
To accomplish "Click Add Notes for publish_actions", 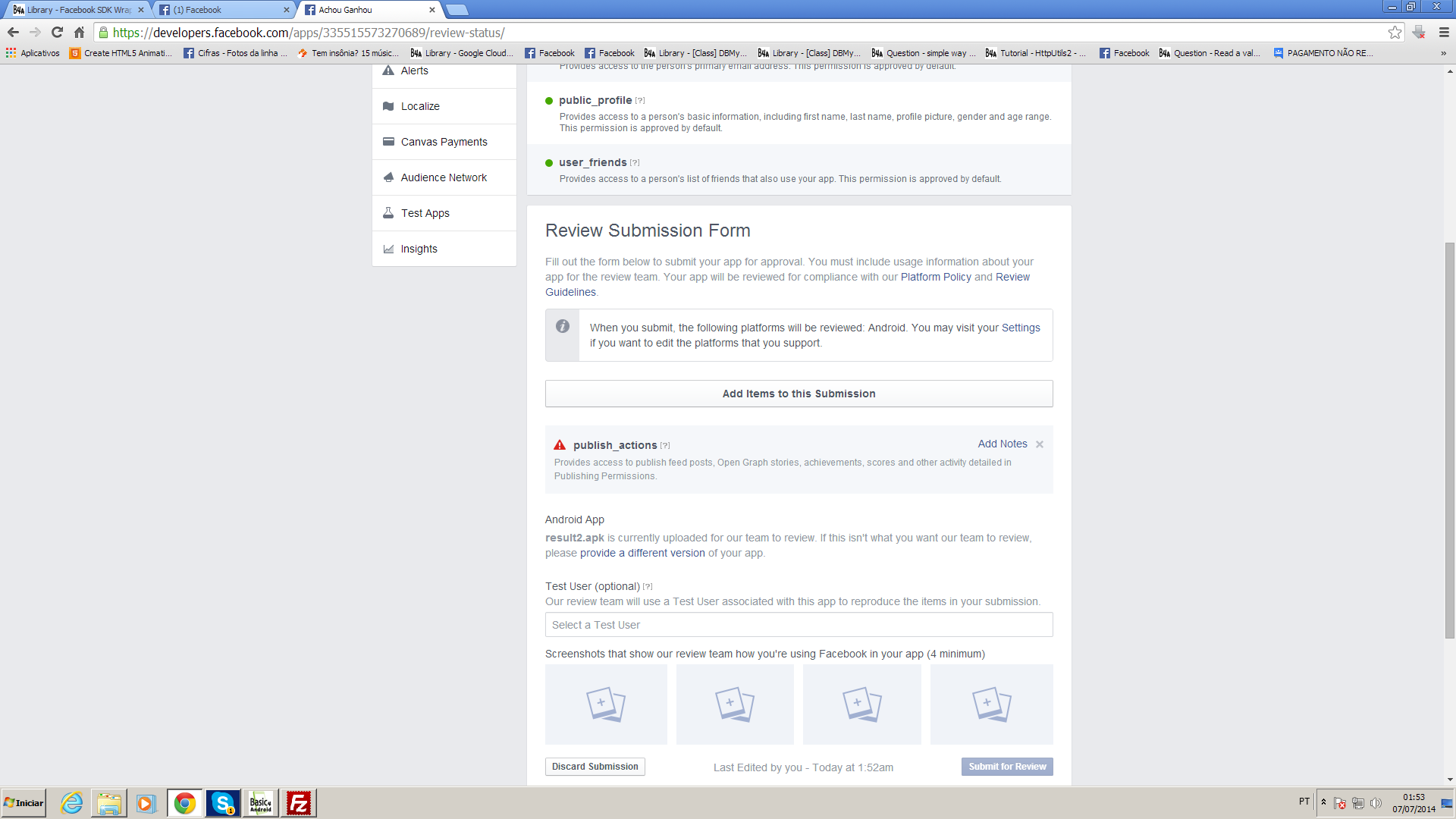I will pyautogui.click(x=1003, y=444).
